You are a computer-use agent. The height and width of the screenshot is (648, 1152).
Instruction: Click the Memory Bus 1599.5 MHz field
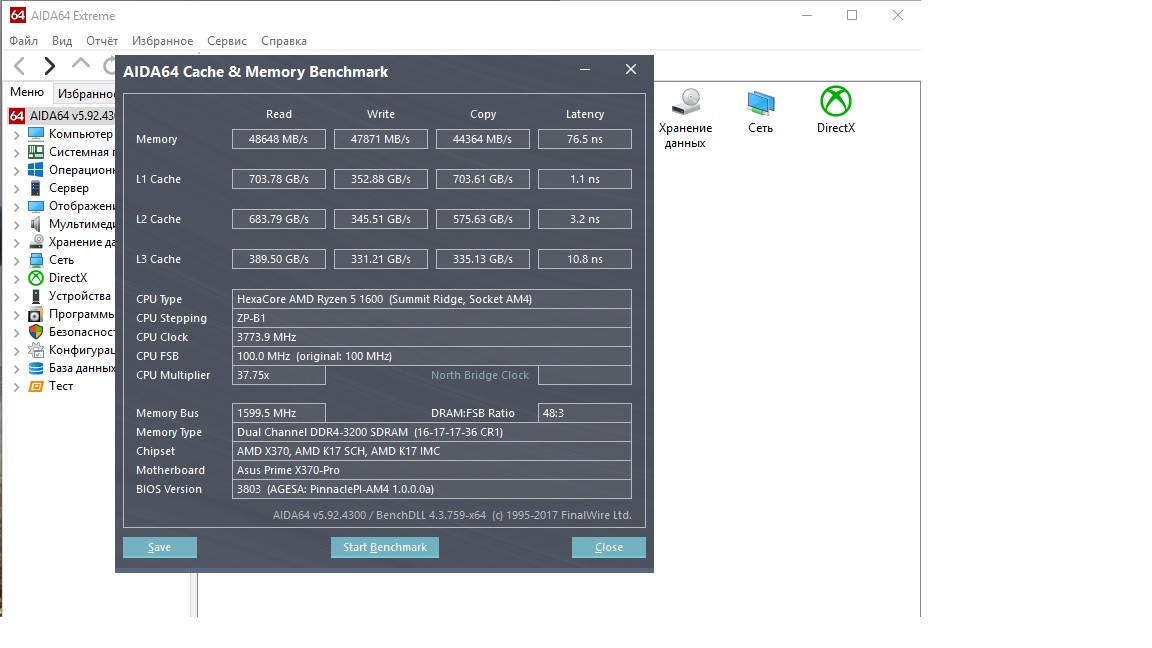(x=278, y=413)
